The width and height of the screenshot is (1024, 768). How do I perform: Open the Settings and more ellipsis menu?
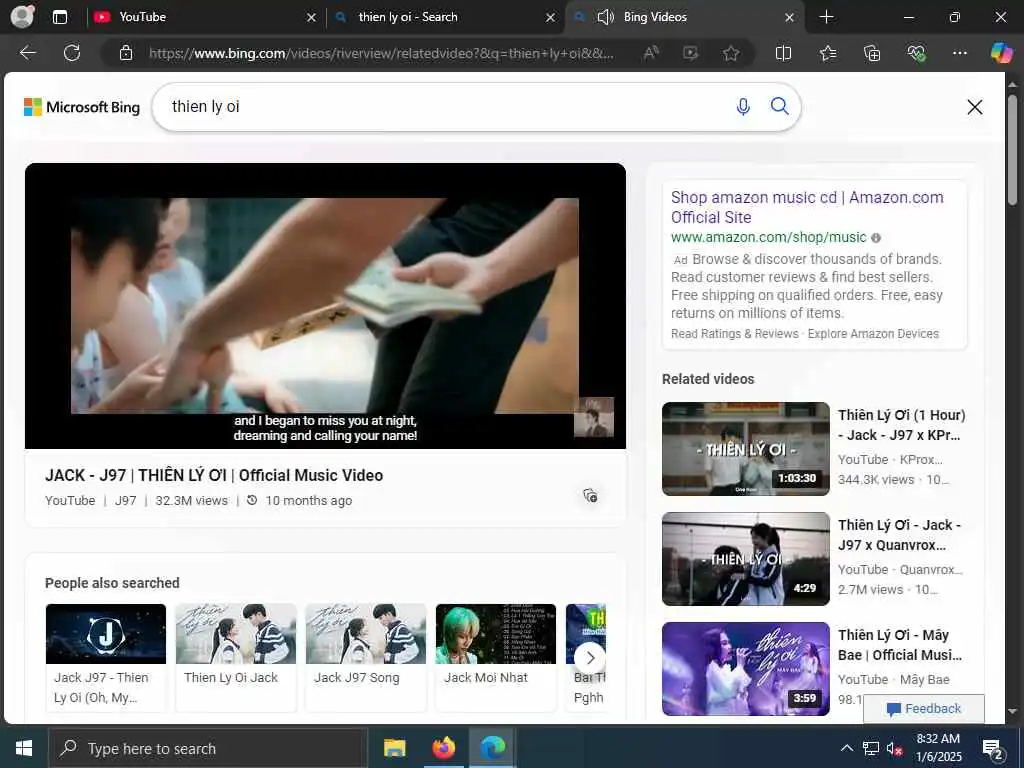coord(959,53)
